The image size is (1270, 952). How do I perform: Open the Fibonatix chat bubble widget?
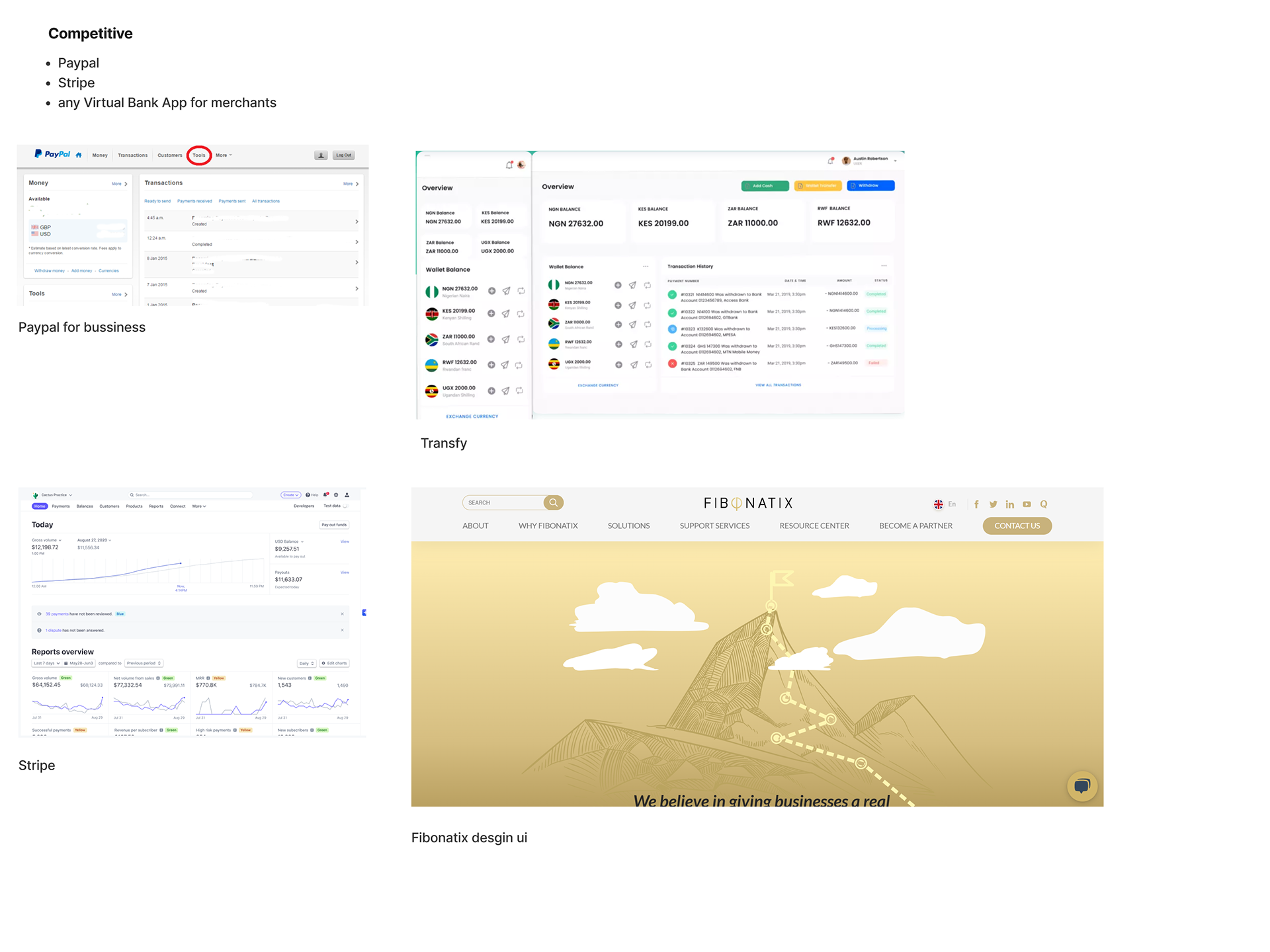[x=1082, y=785]
